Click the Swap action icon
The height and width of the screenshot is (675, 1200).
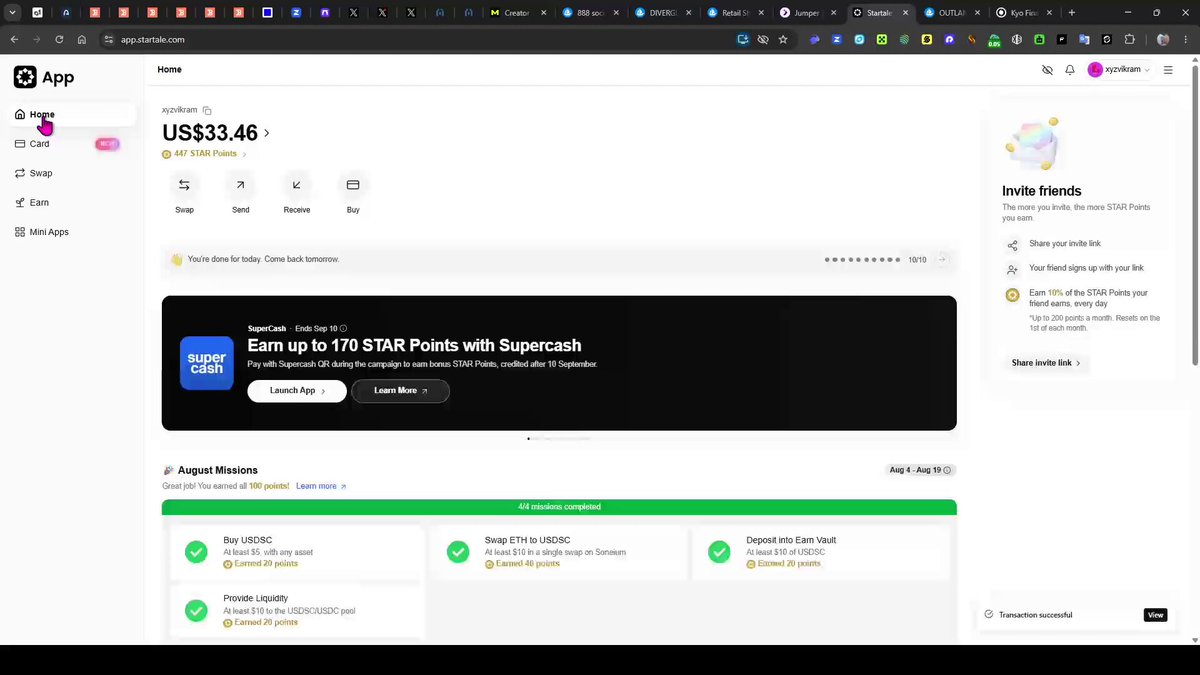pyautogui.click(x=184, y=185)
